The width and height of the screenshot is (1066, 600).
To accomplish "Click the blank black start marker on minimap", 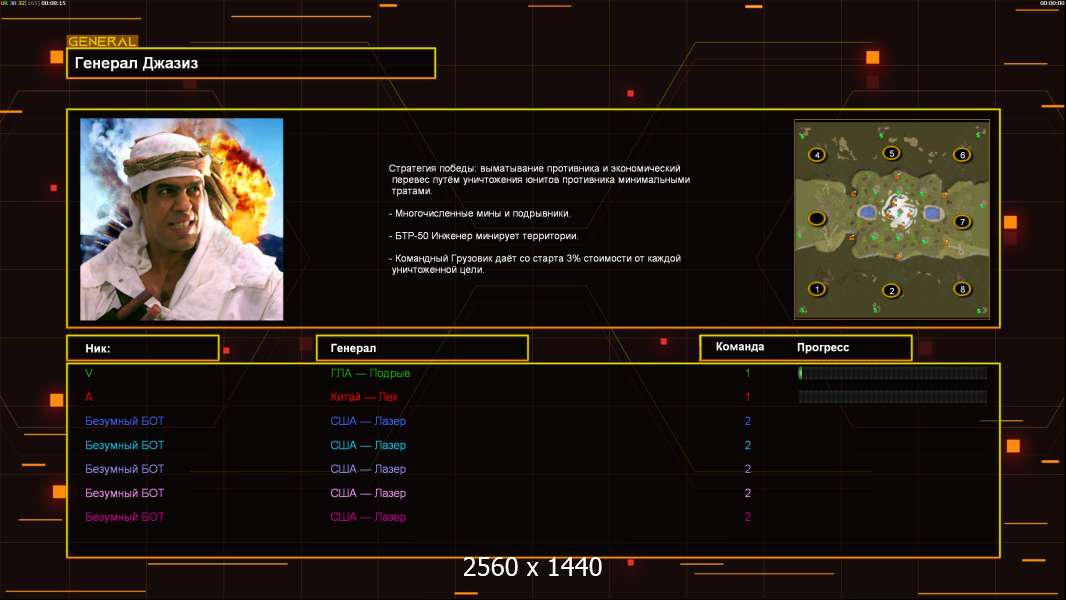I will point(816,219).
